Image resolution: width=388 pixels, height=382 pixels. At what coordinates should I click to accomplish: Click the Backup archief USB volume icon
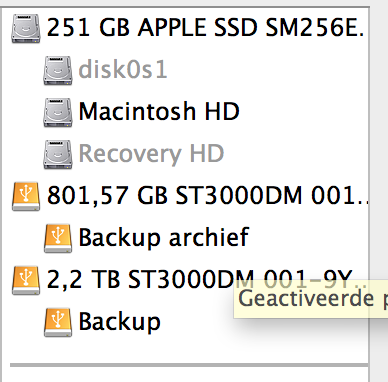coord(58,238)
